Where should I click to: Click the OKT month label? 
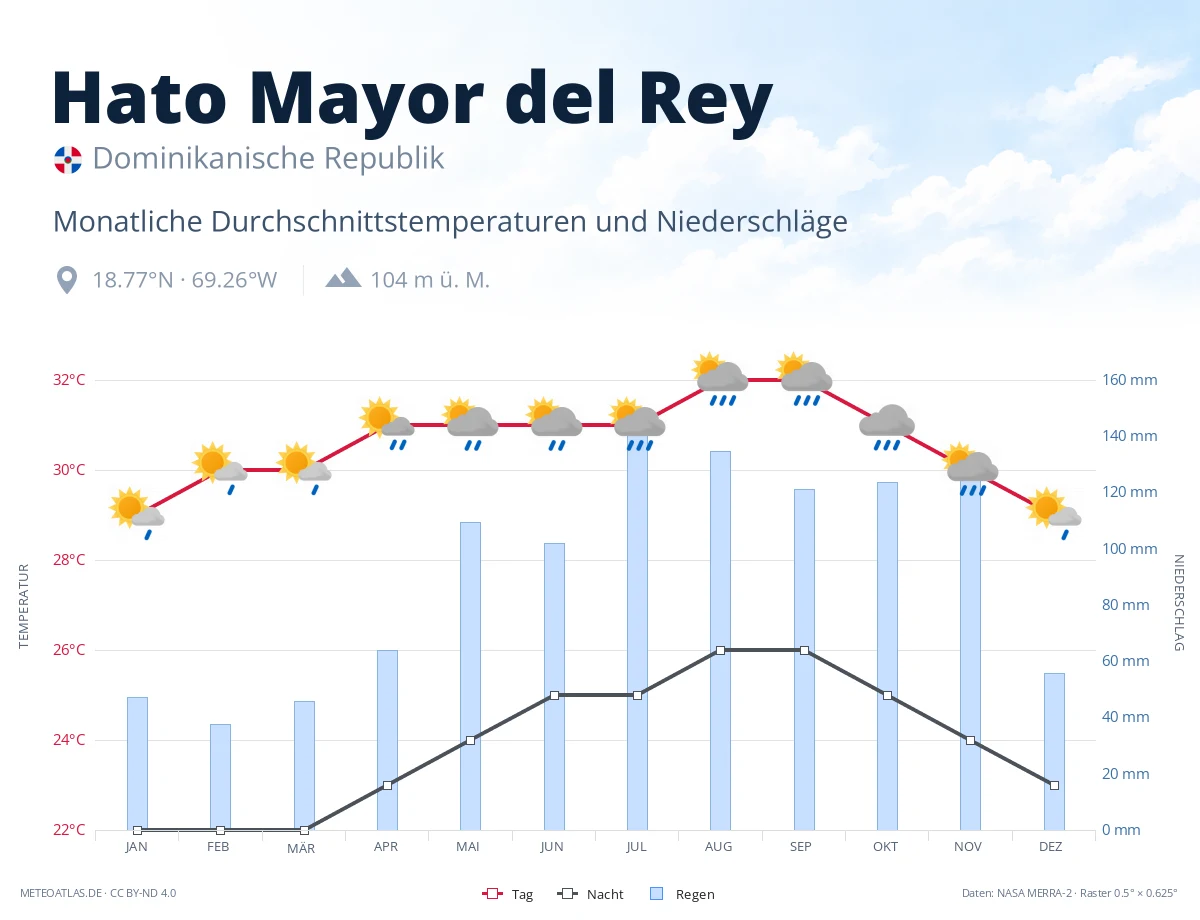[x=885, y=846]
